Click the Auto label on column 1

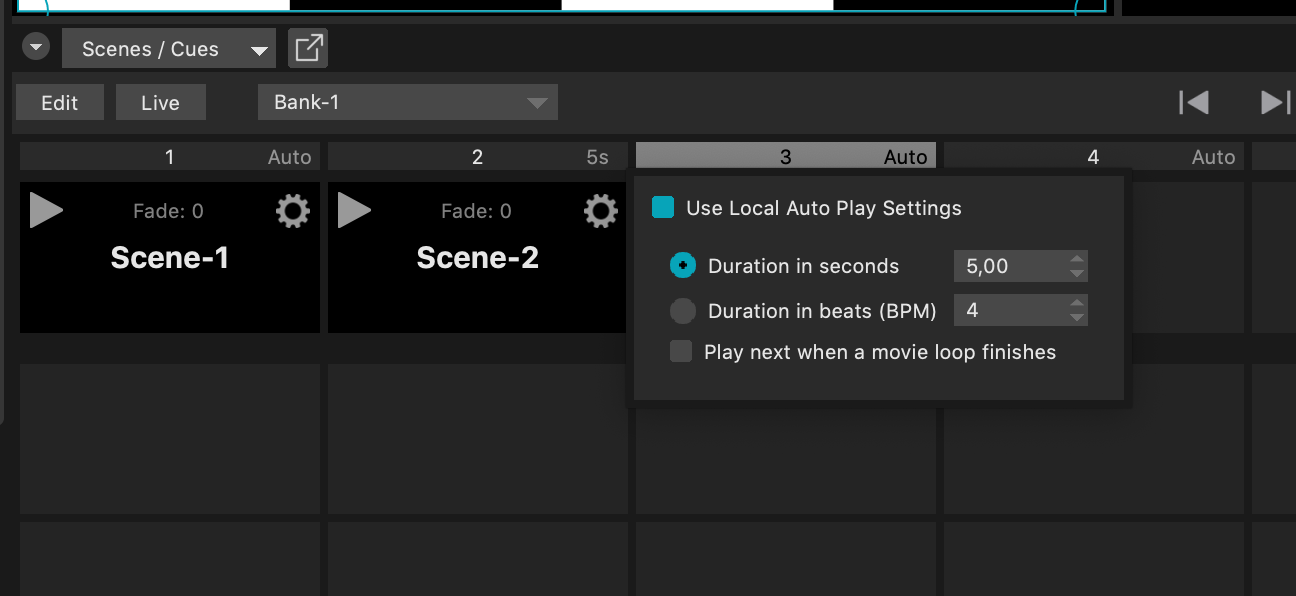click(289, 156)
